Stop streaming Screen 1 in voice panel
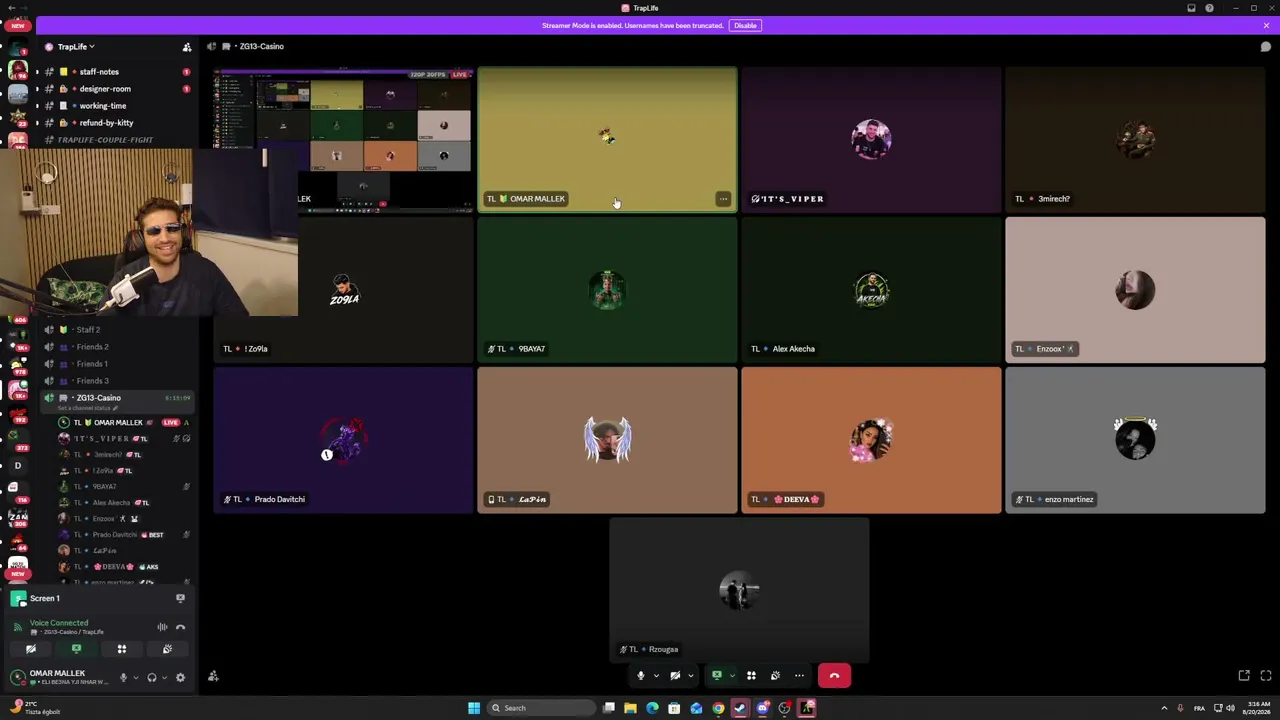The width and height of the screenshot is (1280, 720). (180, 598)
